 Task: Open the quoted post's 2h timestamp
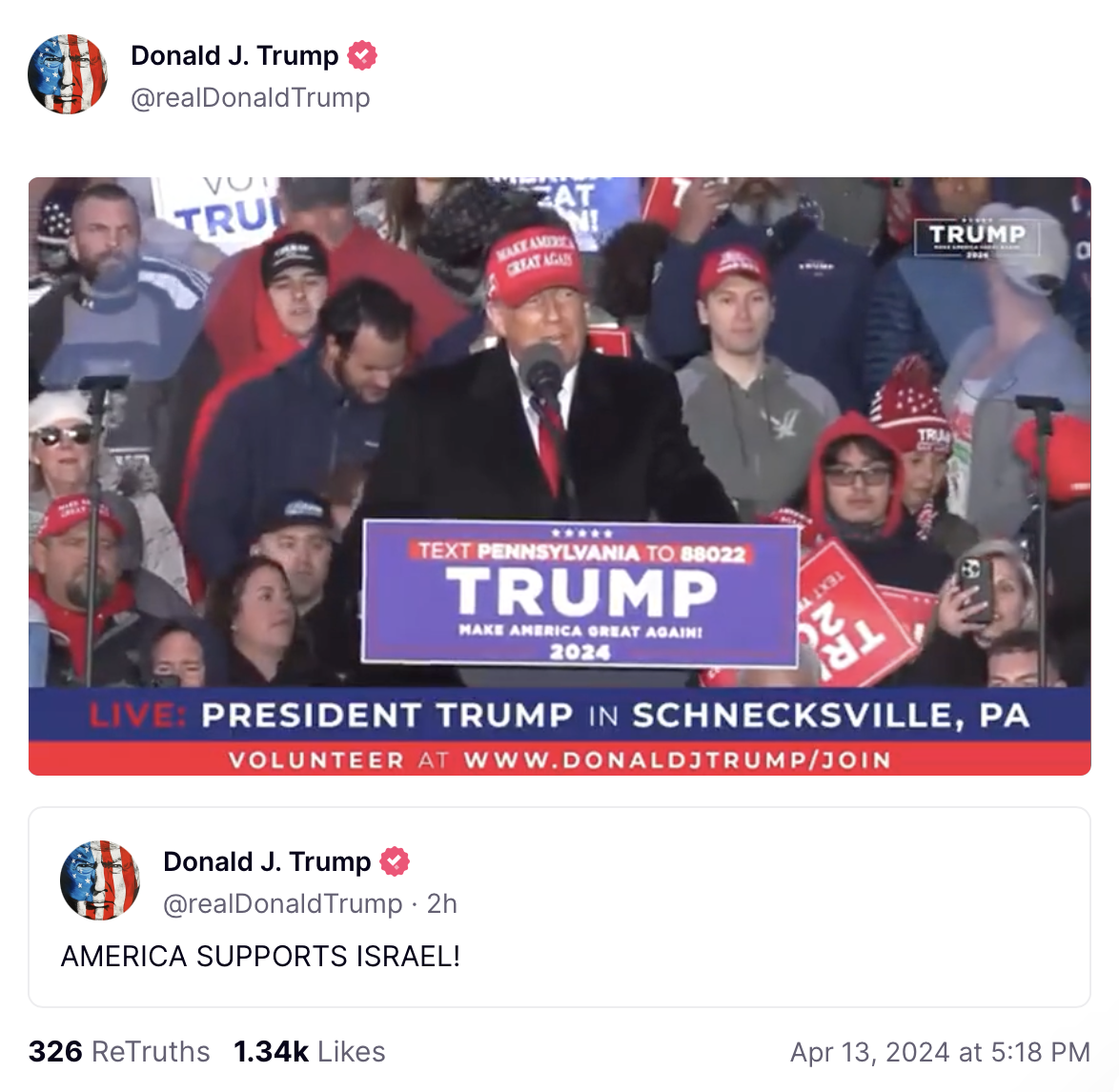[x=441, y=903]
